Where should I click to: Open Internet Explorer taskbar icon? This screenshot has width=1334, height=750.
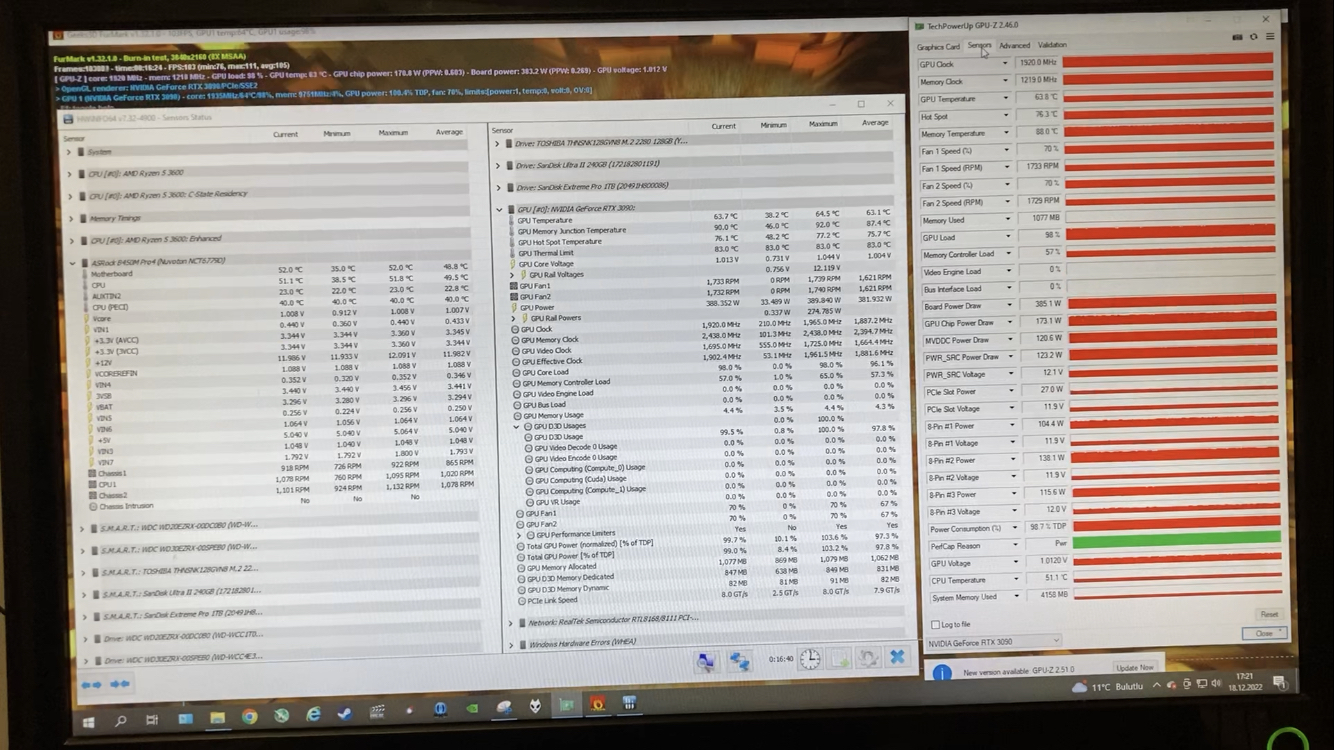coord(313,715)
